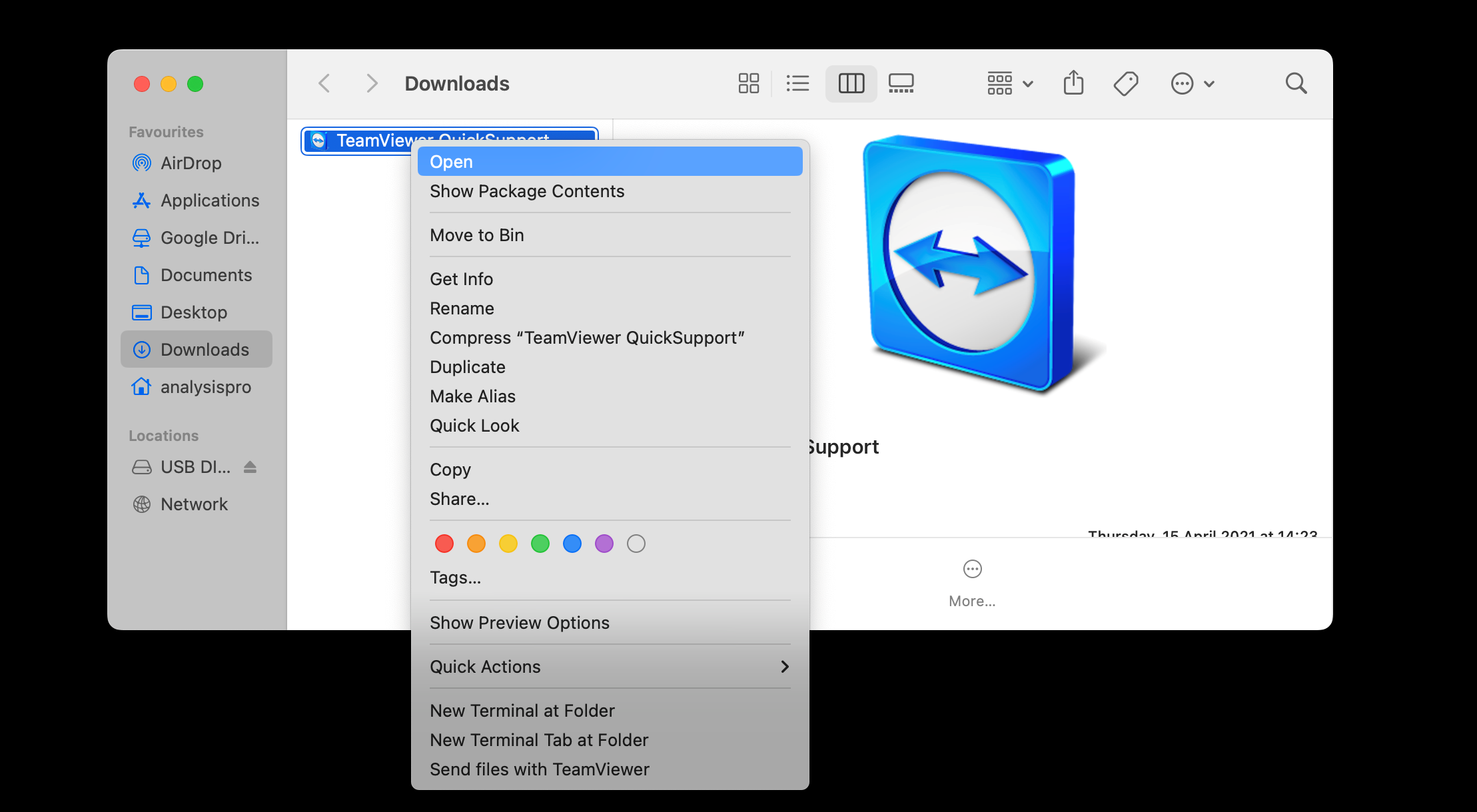Apply the green tag color
1477x812 pixels.
(x=540, y=544)
